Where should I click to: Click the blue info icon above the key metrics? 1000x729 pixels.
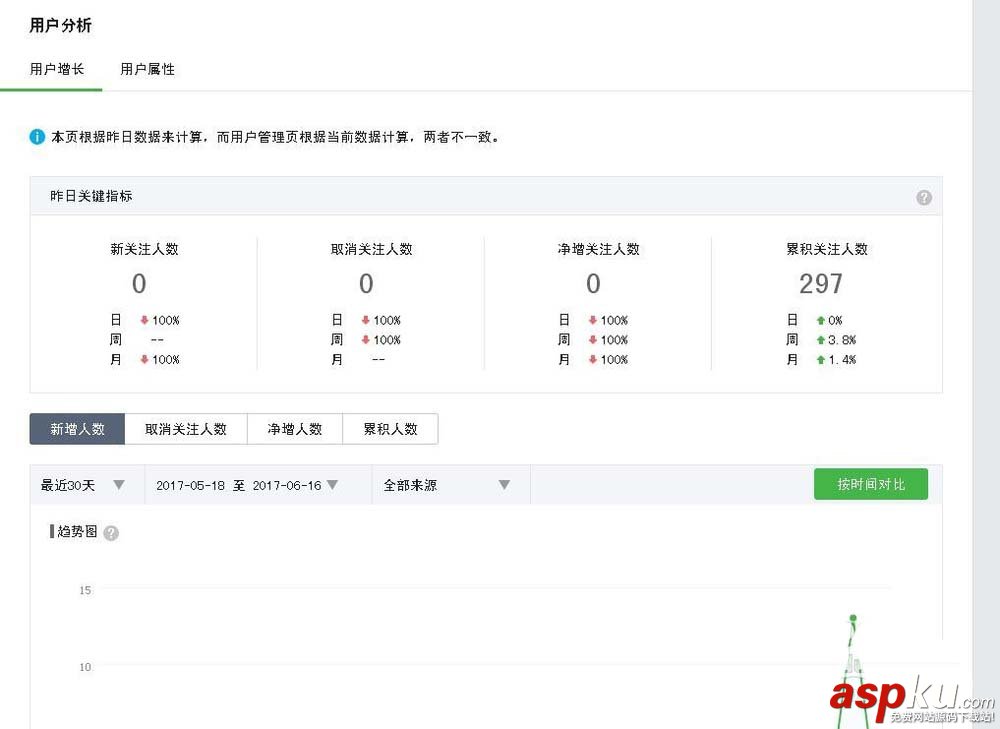click(37, 136)
